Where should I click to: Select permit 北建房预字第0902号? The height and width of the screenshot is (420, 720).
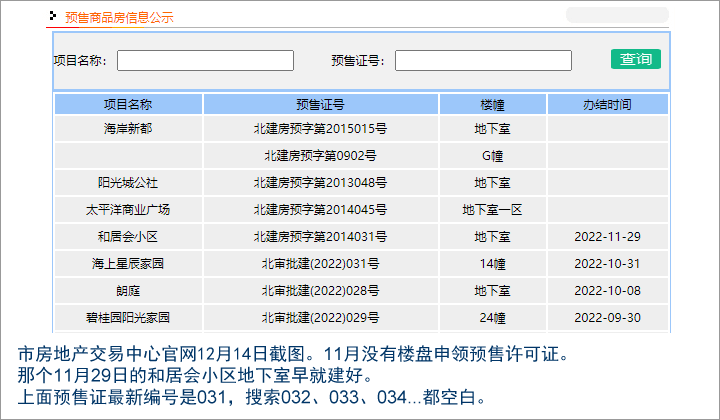320,156
